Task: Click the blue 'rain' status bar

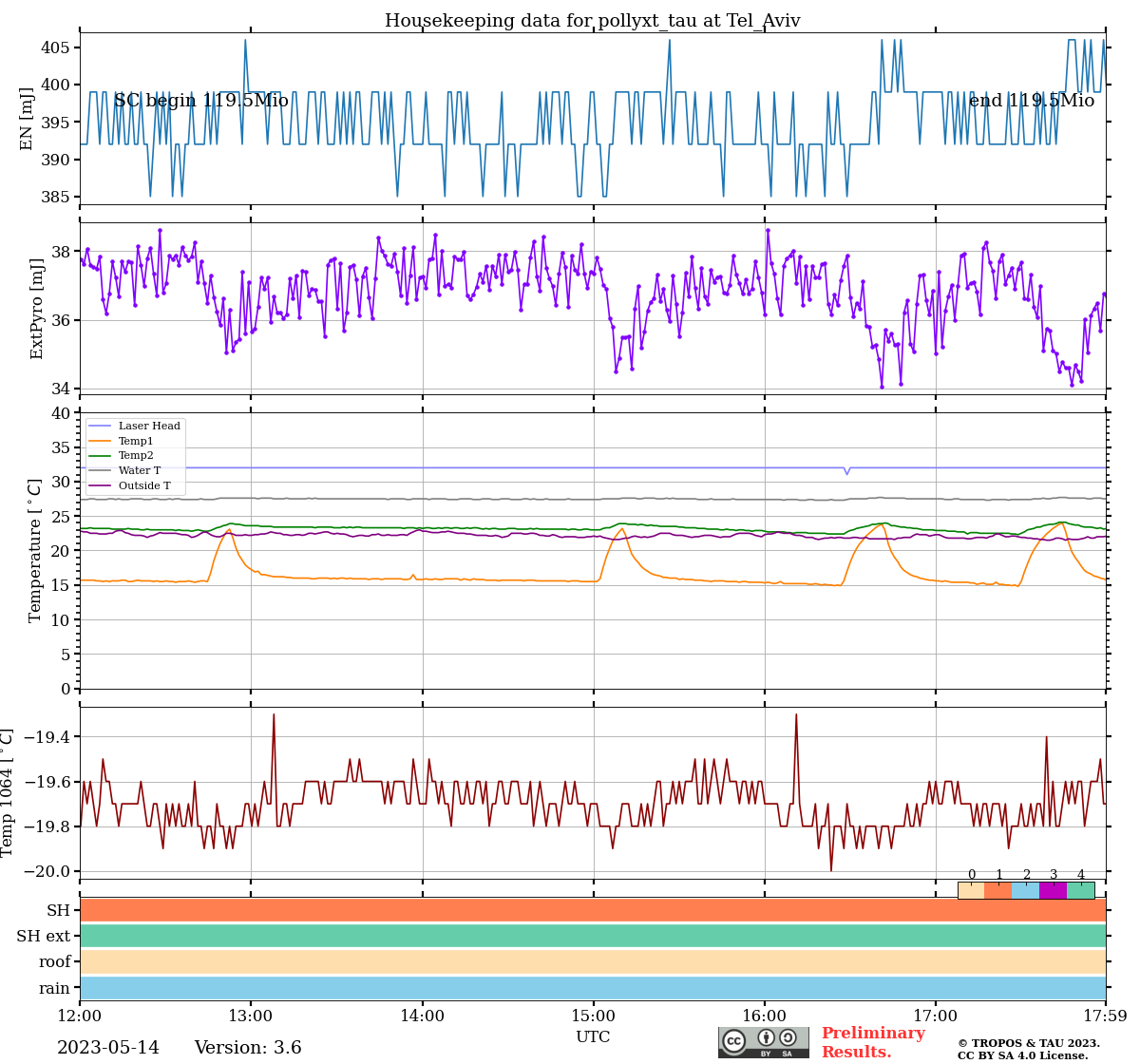Action: point(593,988)
